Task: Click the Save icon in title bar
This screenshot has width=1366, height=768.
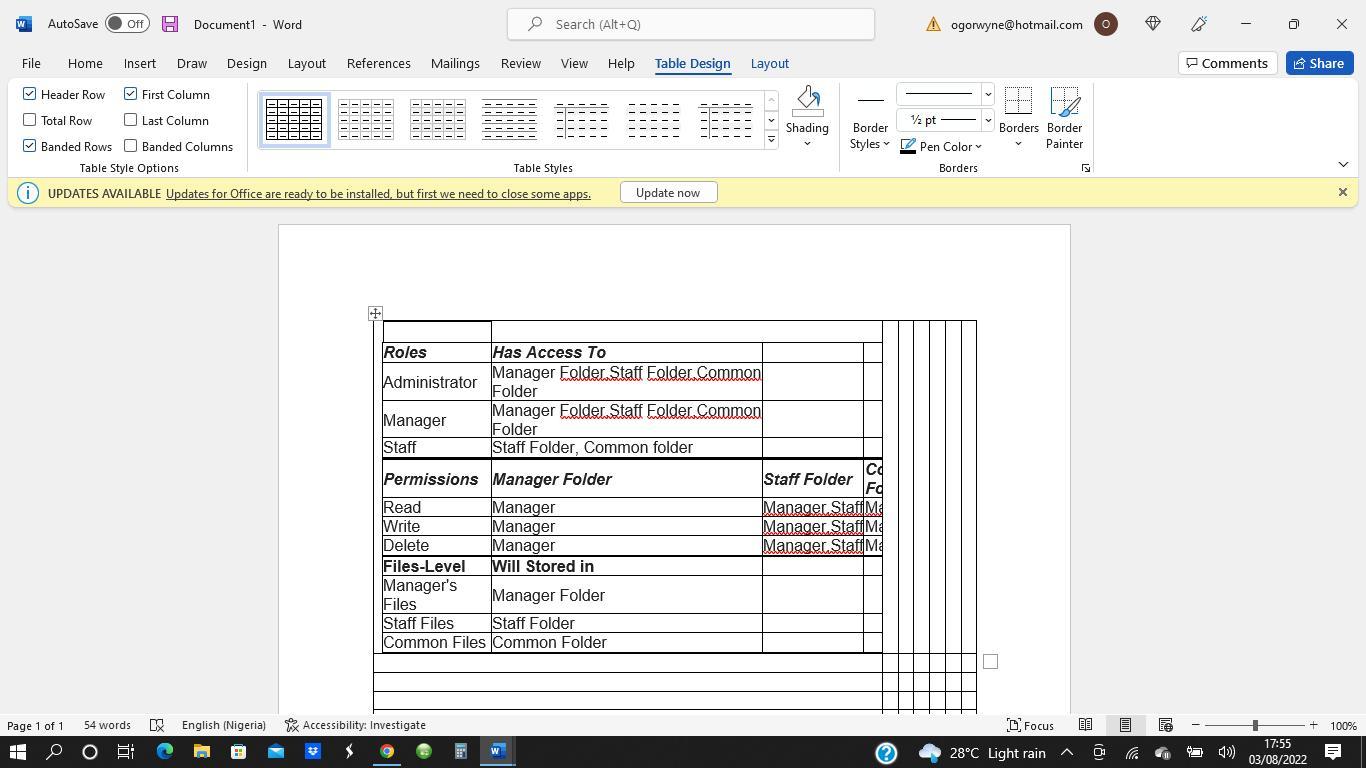Action: (x=170, y=24)
